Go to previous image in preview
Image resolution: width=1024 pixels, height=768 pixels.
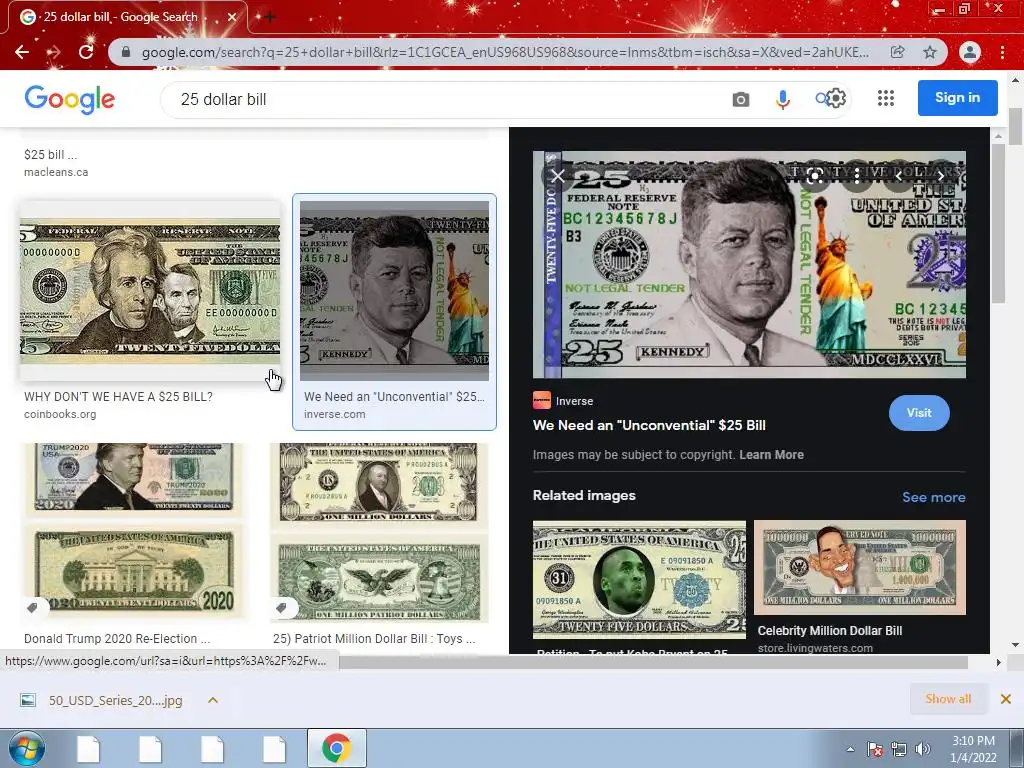(899, 176)
